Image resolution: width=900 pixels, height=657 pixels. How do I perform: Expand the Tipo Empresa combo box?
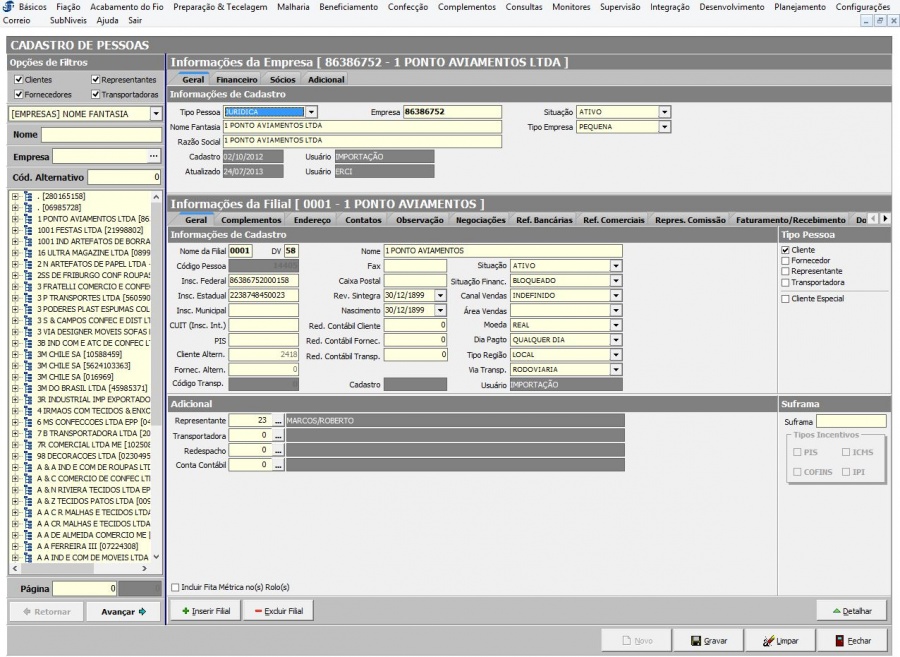pyautogui.click(x=664, y=127)
